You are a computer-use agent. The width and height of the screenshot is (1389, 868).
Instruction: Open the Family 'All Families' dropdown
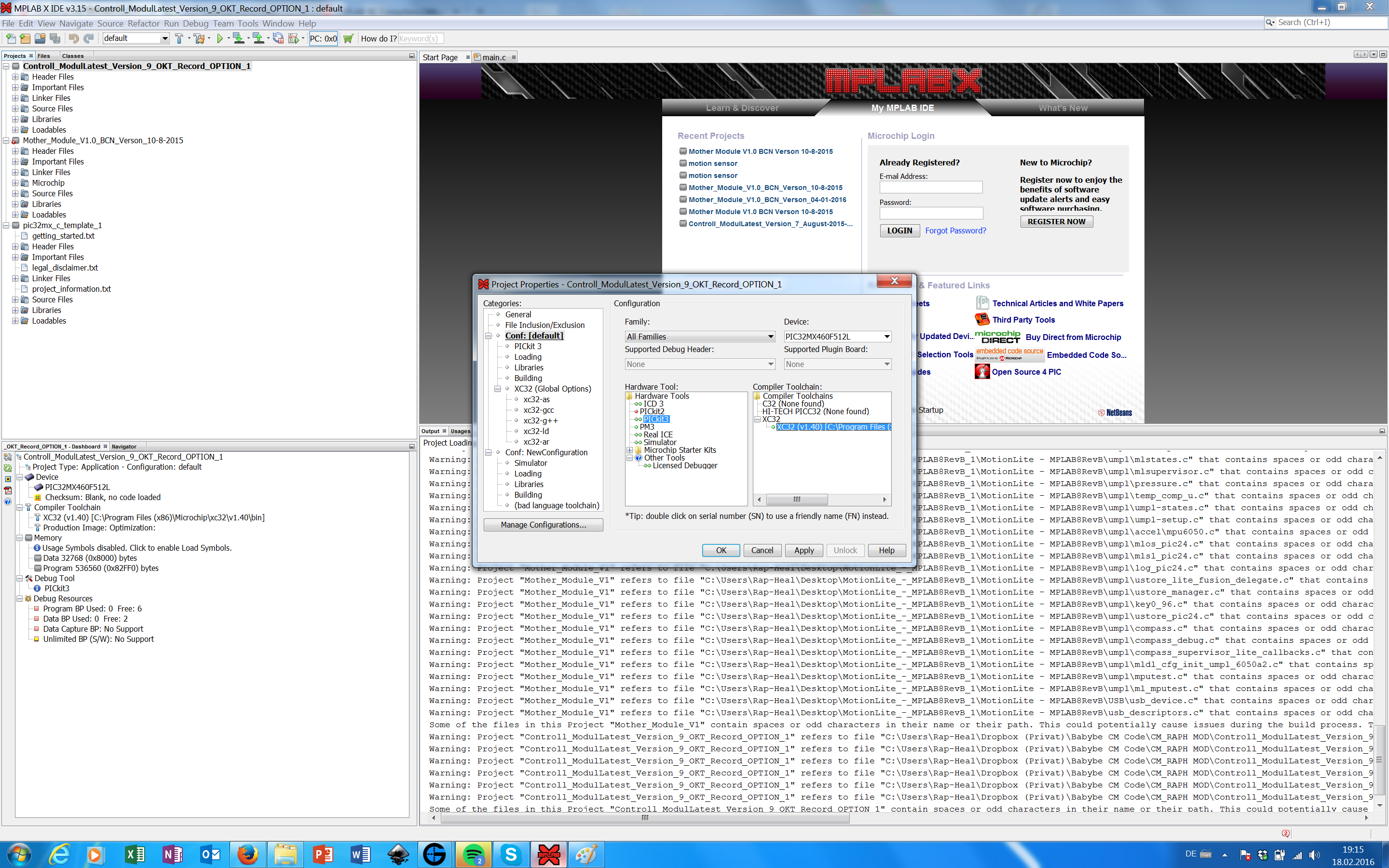[770, 337]
